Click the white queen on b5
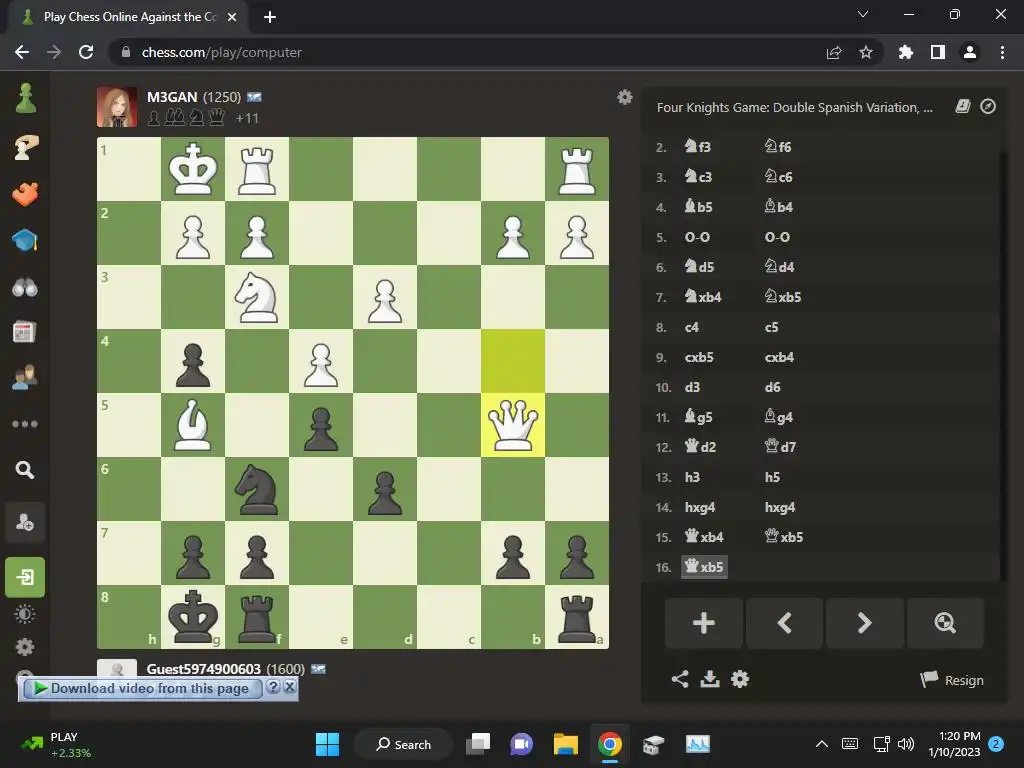 point(513,425)
